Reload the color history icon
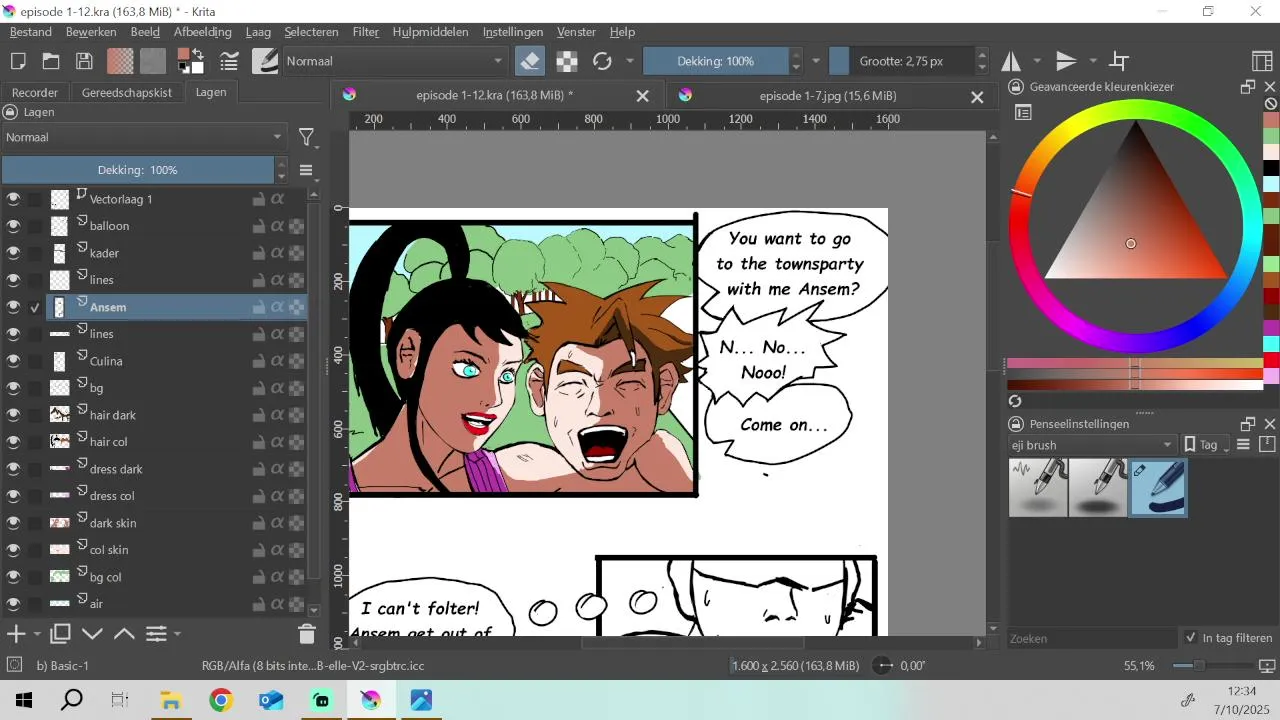This screenshot has height=720, width=1280. [1016, 400]
